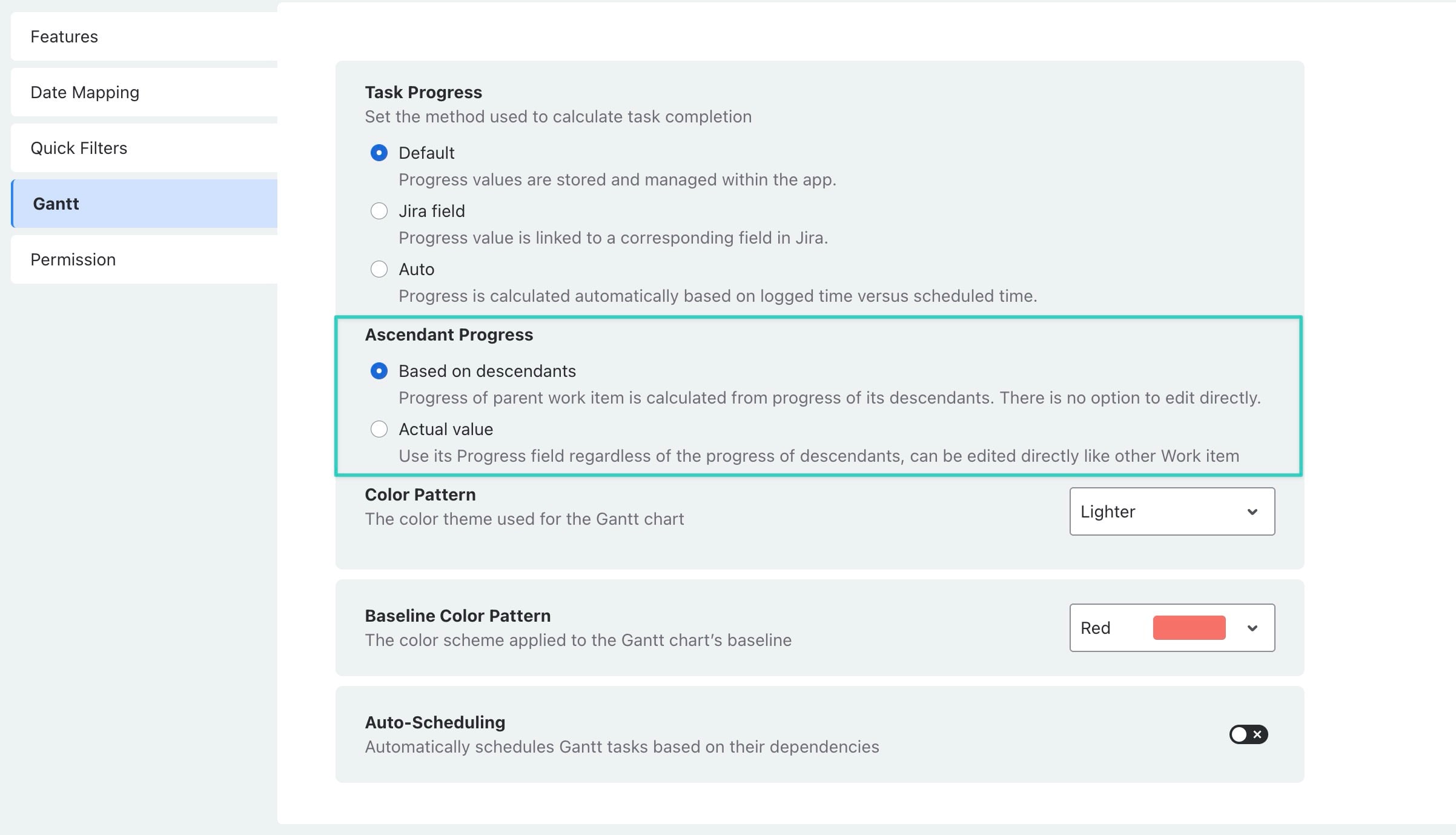This screenshot has width=1456, height=835.
Task: Click the Baseline Color Pattern heading
Action: pos(457,616)
